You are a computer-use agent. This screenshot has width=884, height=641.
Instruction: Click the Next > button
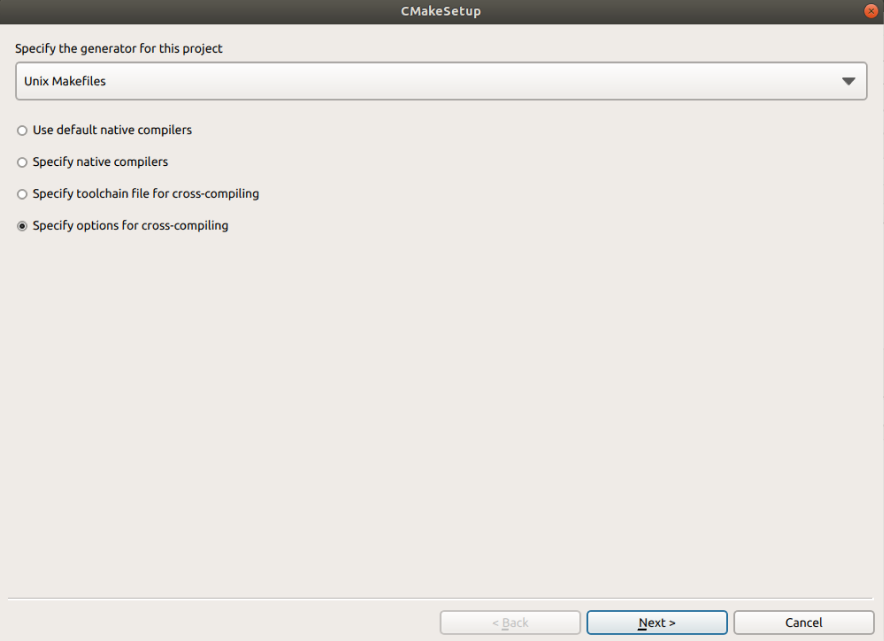point(657,622)
